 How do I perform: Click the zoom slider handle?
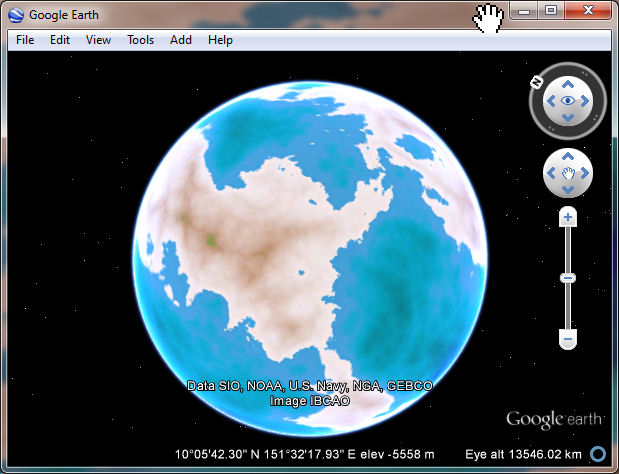pos(568,278)
